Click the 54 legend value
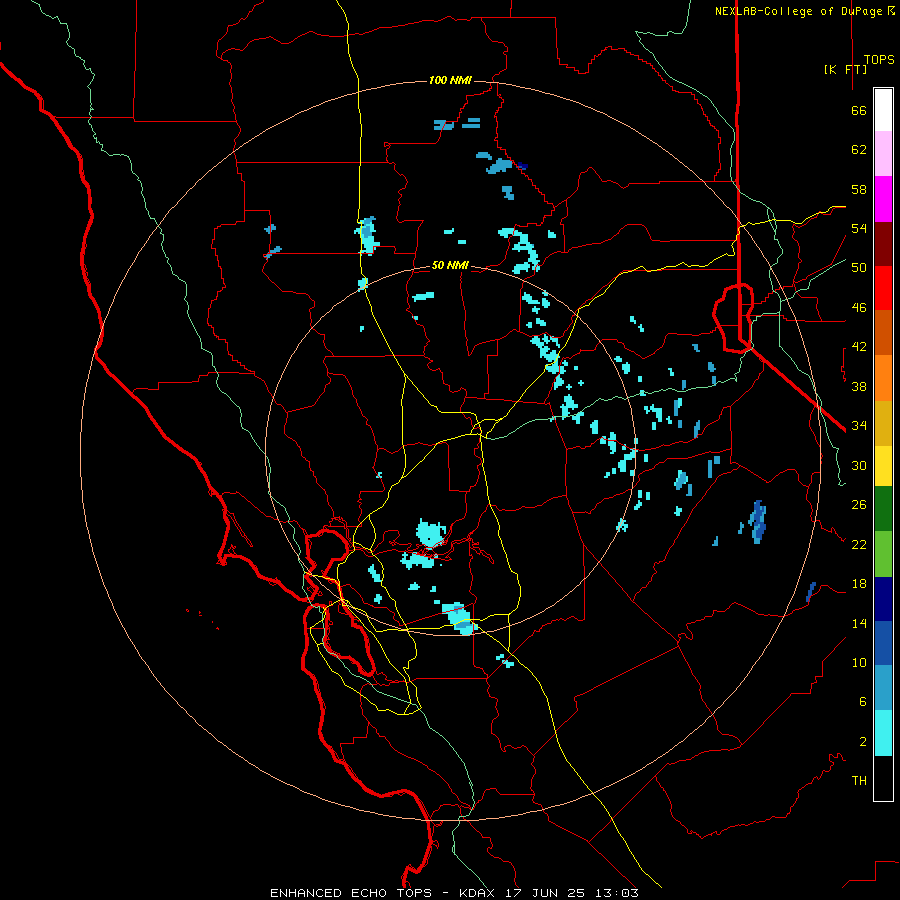Image resolution: width=900 pixels, height=900 pixels. (859, 228)
